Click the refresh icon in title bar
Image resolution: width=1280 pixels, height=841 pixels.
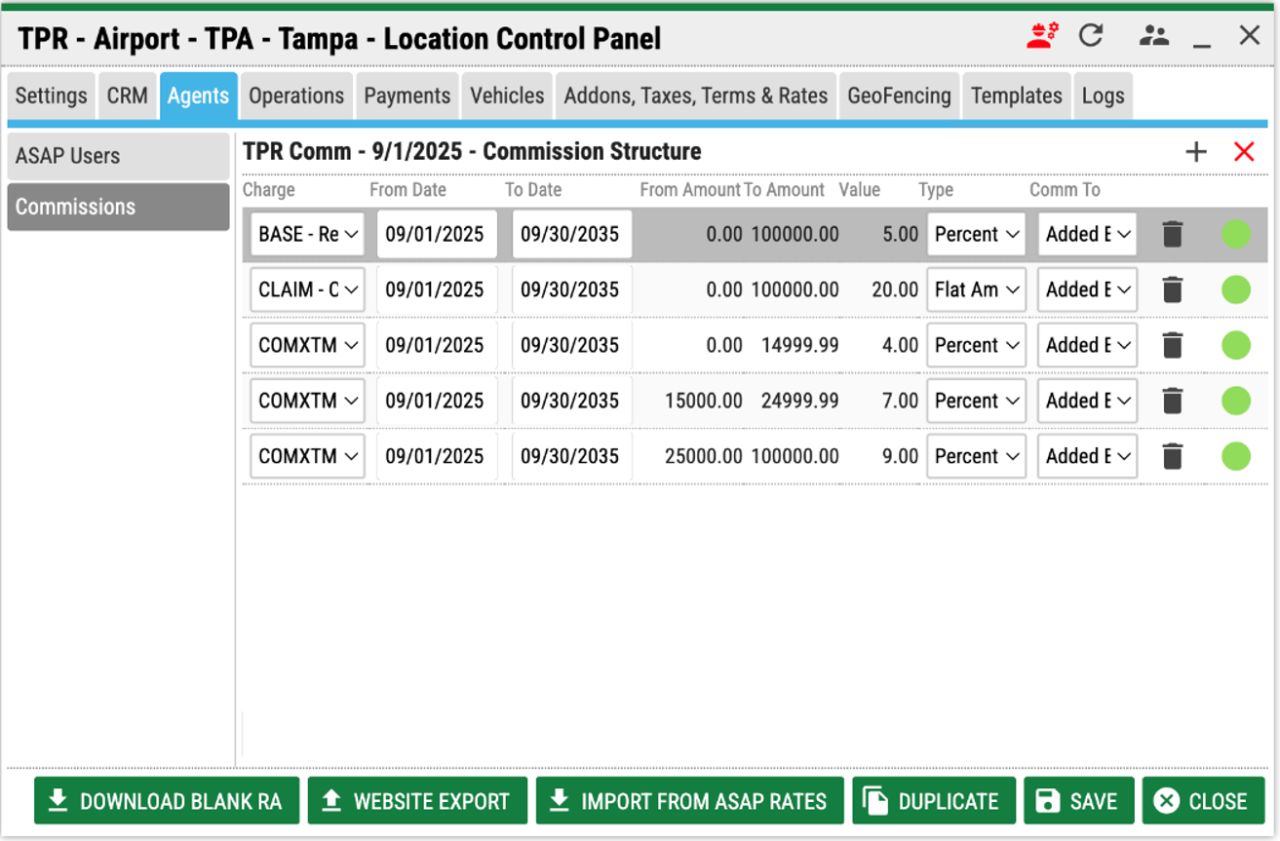click(1091, 37)
